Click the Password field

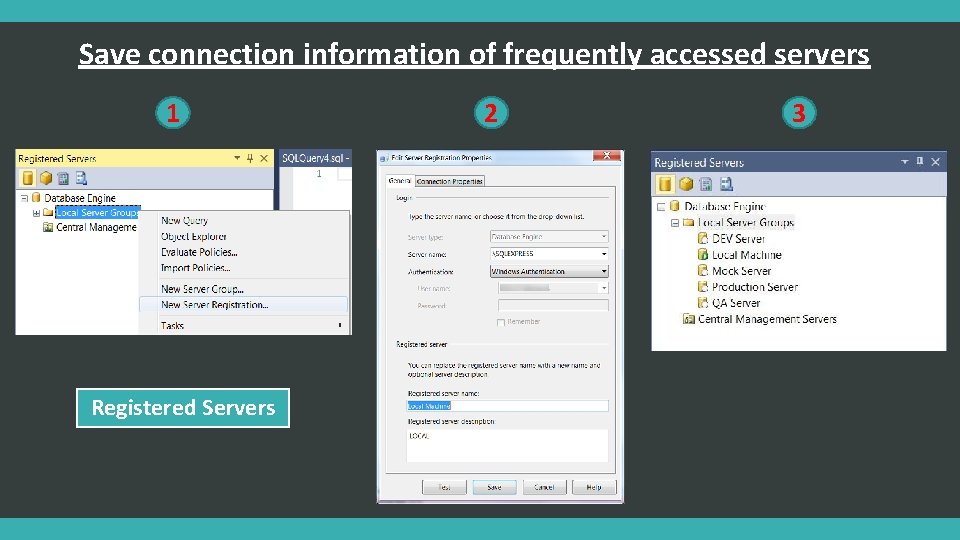(x=553, y=305)
